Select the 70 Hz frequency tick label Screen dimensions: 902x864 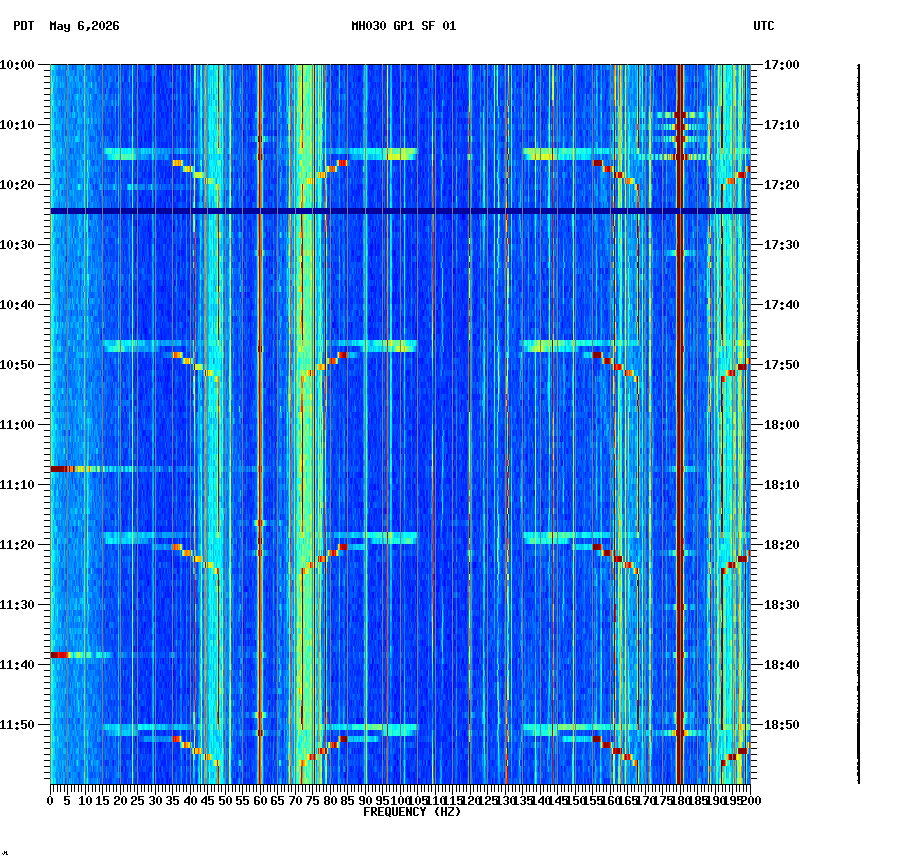pyautogui.click(x=295, y=801)
